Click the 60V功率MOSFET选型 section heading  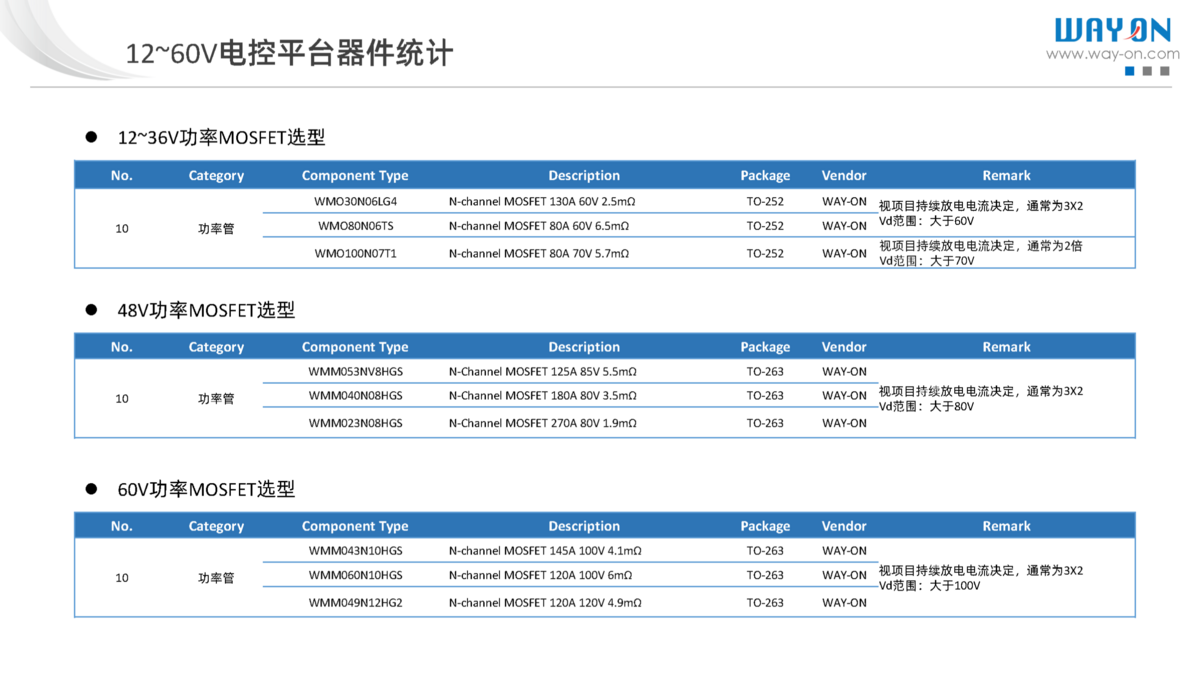(x=206, y=490)
